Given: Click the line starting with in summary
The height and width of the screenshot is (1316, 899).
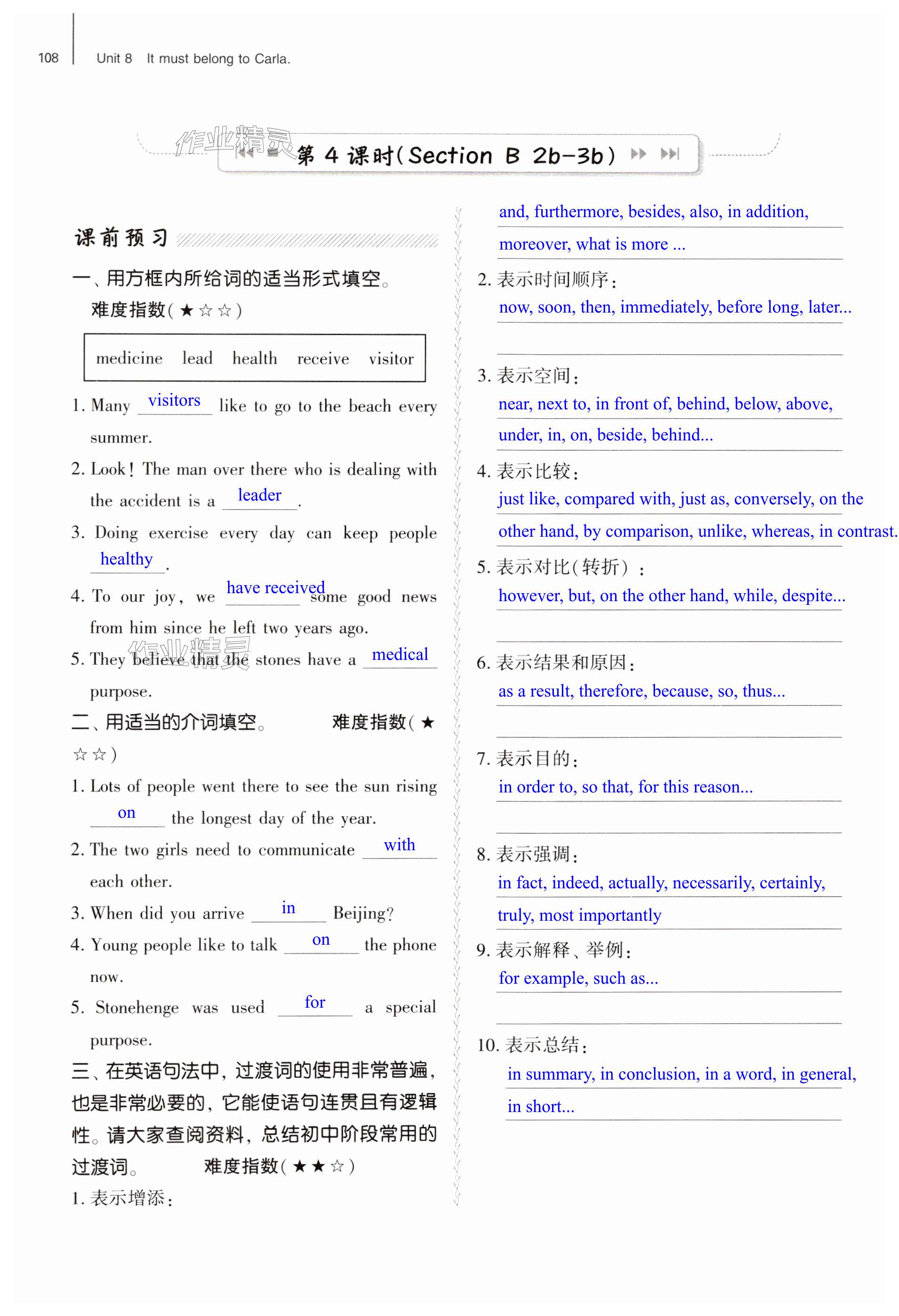Looking at the screenshot, I should 681,1074.
